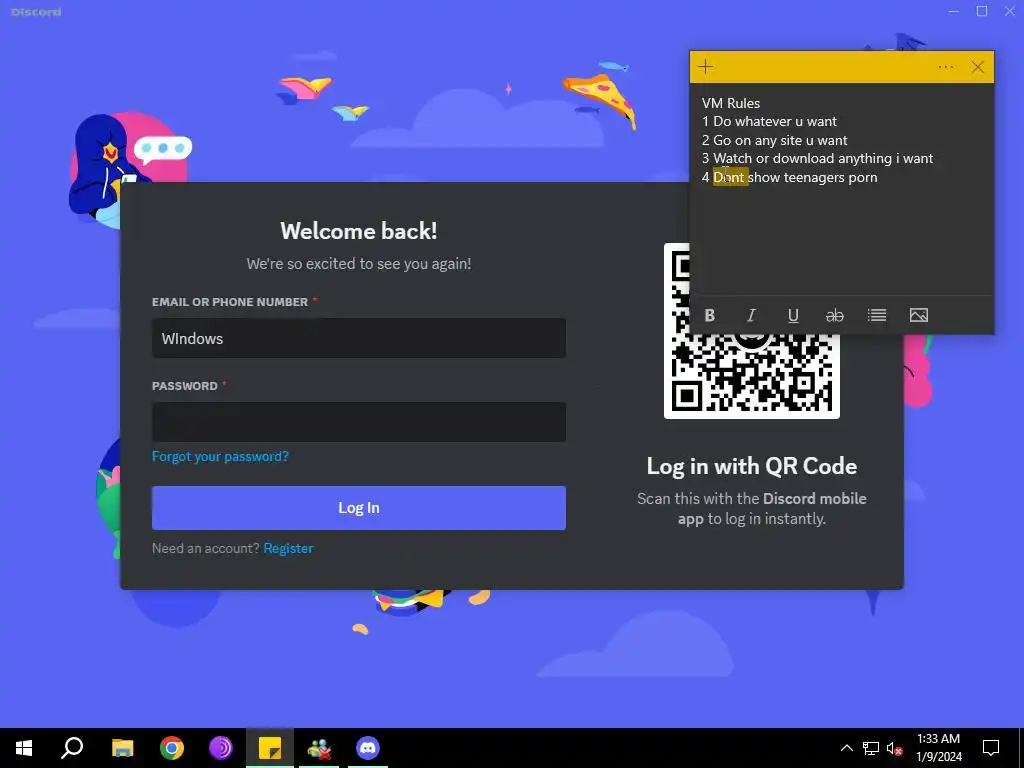Open the users app with red X in taskbar

pyautogui.click(x=319, y=748)
